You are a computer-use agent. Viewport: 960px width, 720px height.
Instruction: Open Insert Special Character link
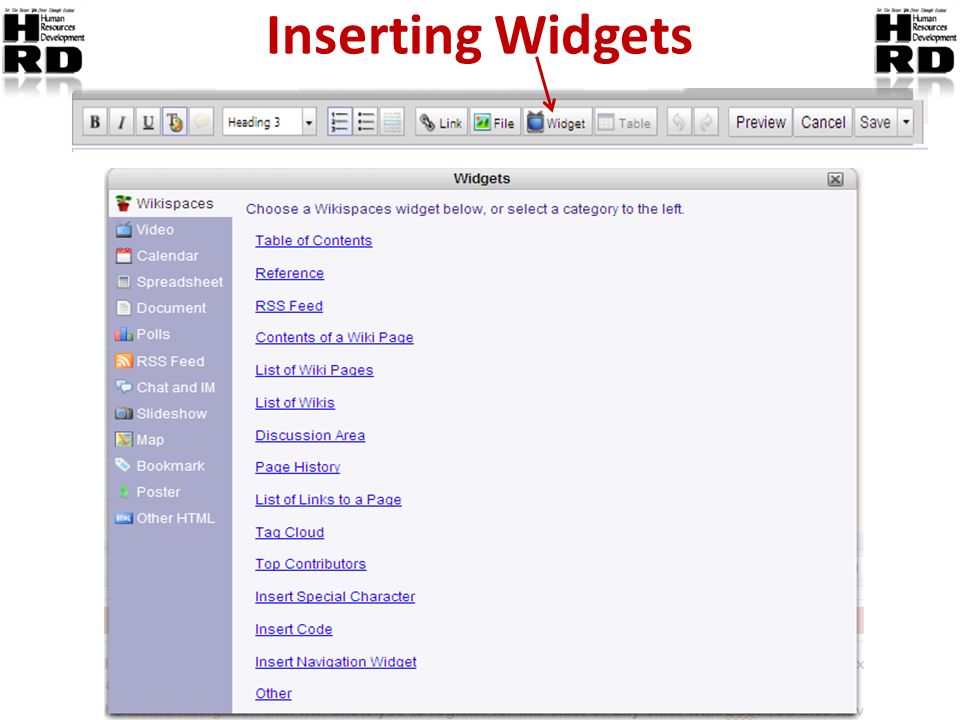point(335,596)
